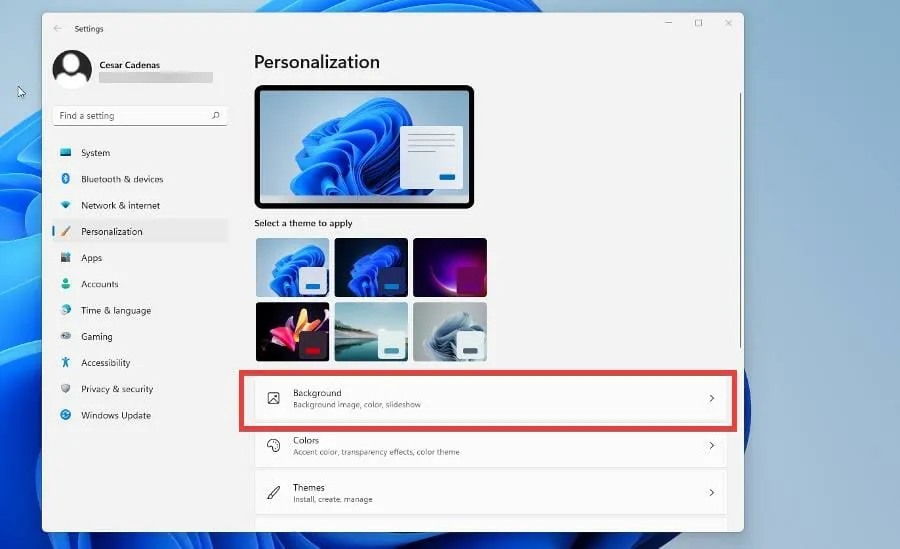Image resolution: width=900 pixels, height=549 pixels.
Task: Click the System monitor icon in sidebar
Action: pyautogui.click(x=66, y=153)
